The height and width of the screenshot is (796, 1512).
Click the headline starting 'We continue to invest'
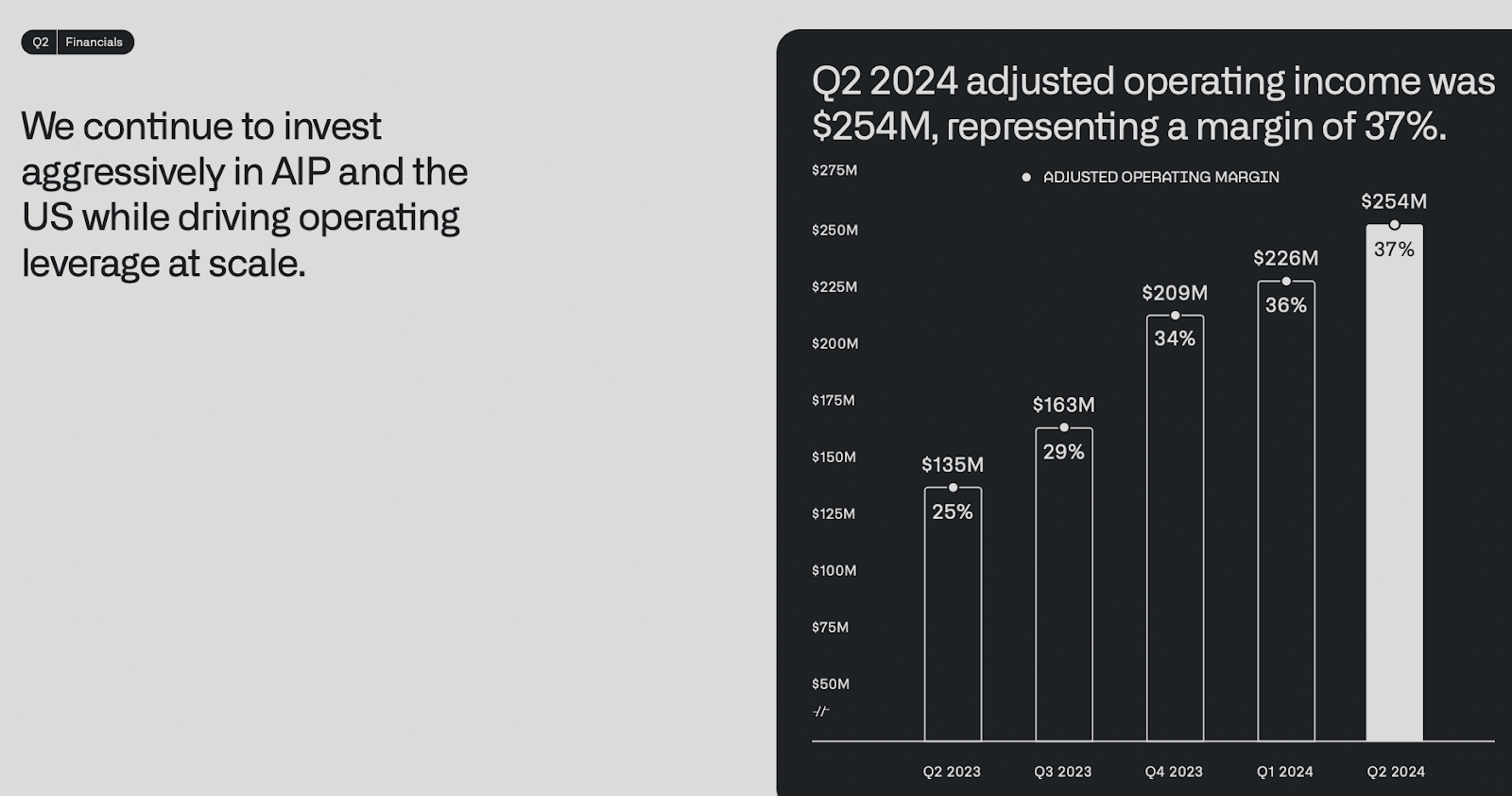[245, 195]
